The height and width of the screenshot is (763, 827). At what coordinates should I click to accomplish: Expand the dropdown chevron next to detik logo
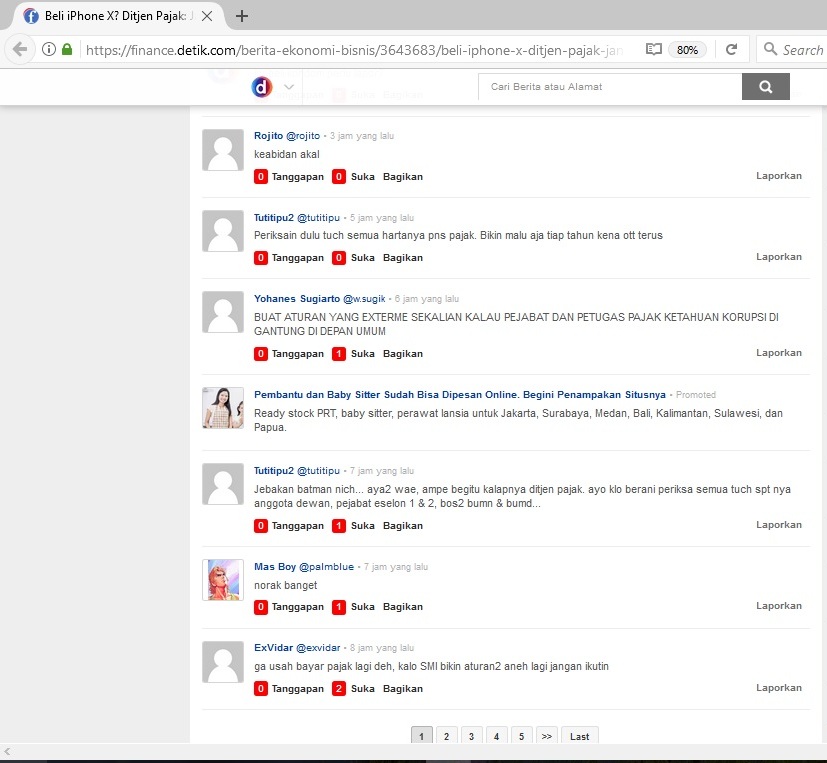289,87
